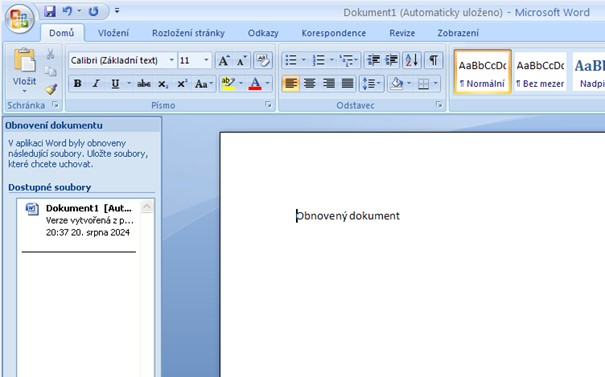The width and height of the screenshot is (605, 377).
Task: Click the Word icon of recovered Dokument1
Action: pos(32,209)
